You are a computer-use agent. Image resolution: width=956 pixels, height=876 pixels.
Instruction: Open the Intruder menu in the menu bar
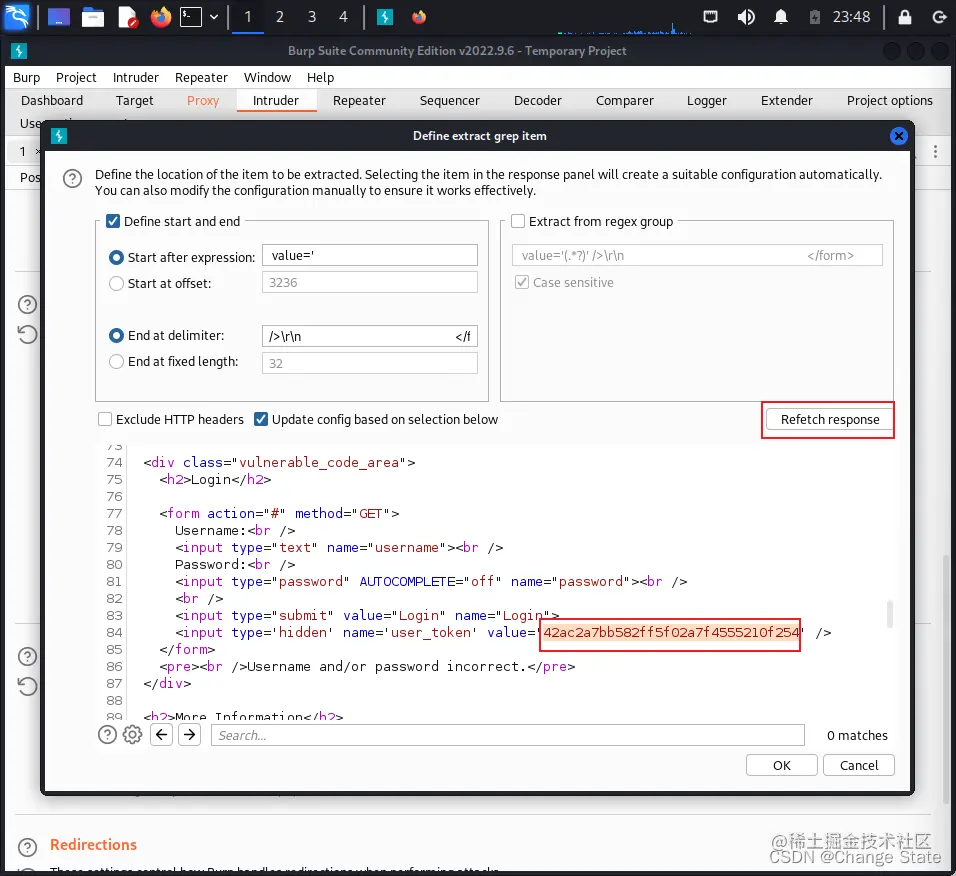tap(135, 77)
